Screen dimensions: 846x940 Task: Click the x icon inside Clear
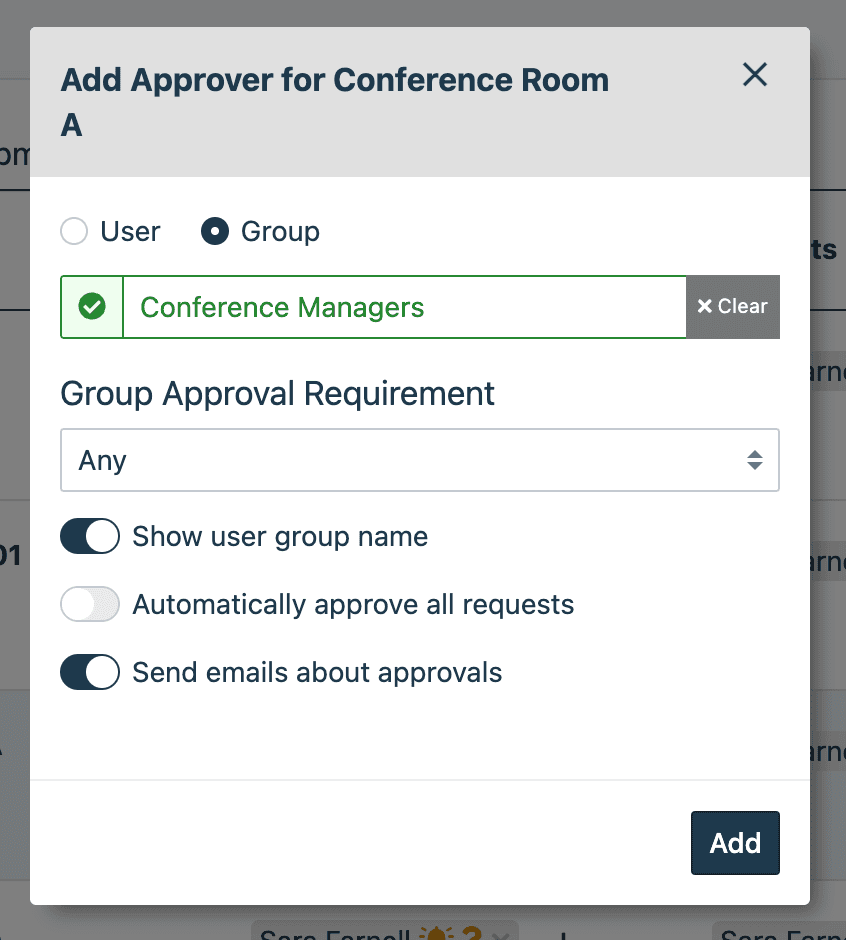click(x=704, y=307)
